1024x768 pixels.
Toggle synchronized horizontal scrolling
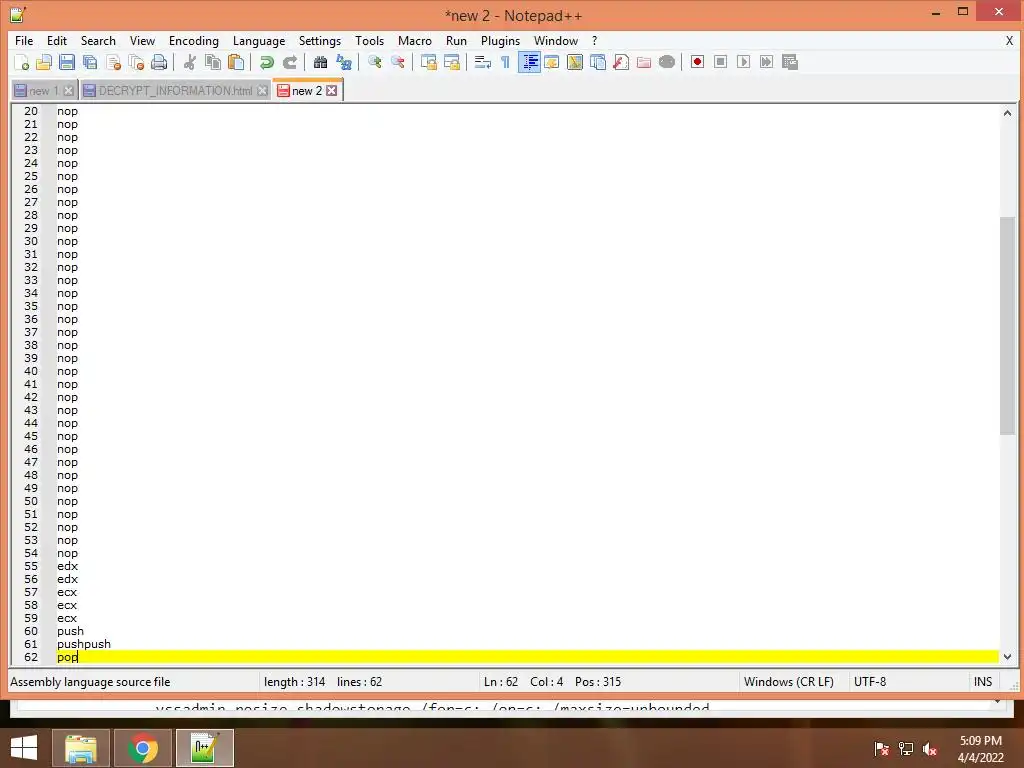click(x=451, y=62)
